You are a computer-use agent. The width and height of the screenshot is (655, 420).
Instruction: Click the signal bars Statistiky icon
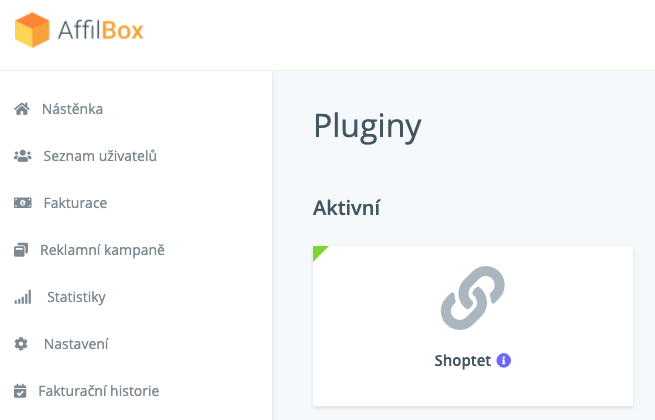(23, 297)
